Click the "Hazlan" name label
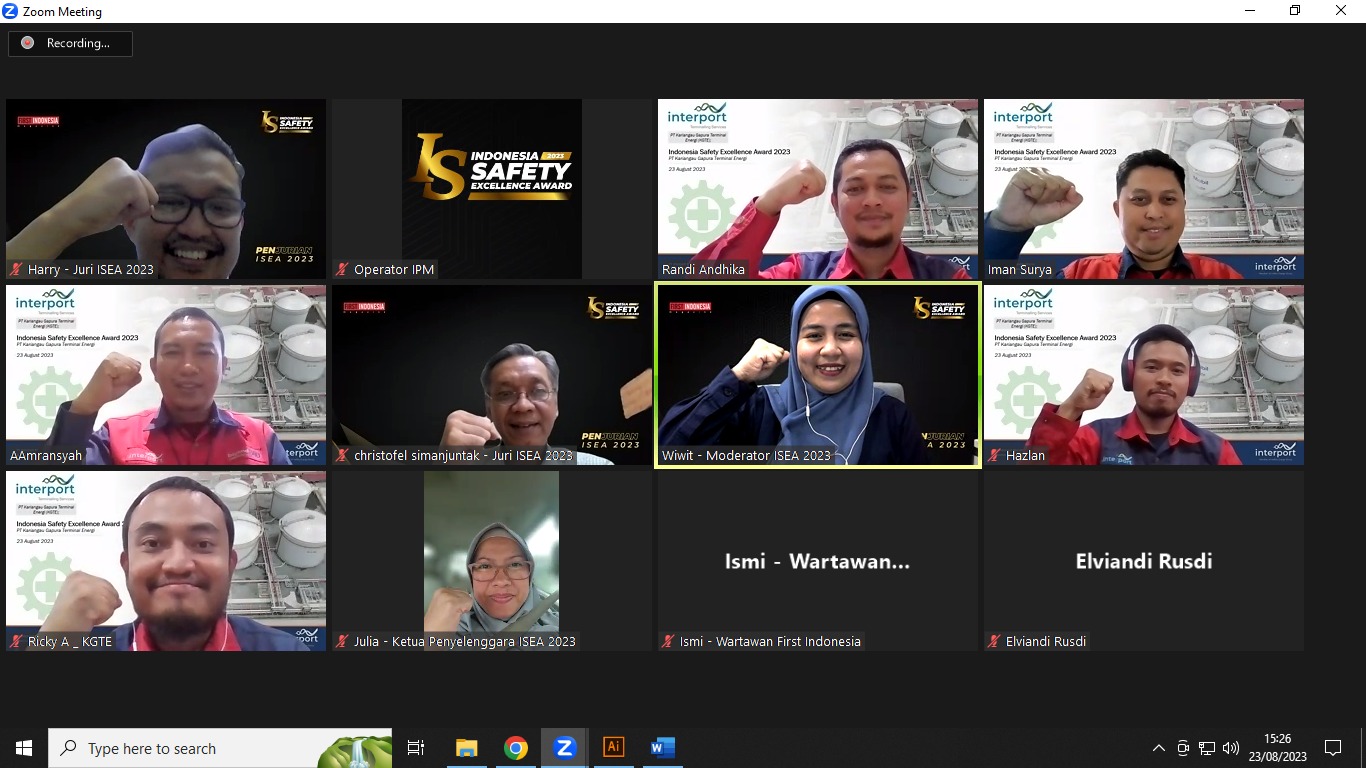 pyautogui.click(x=1025, y=456)
